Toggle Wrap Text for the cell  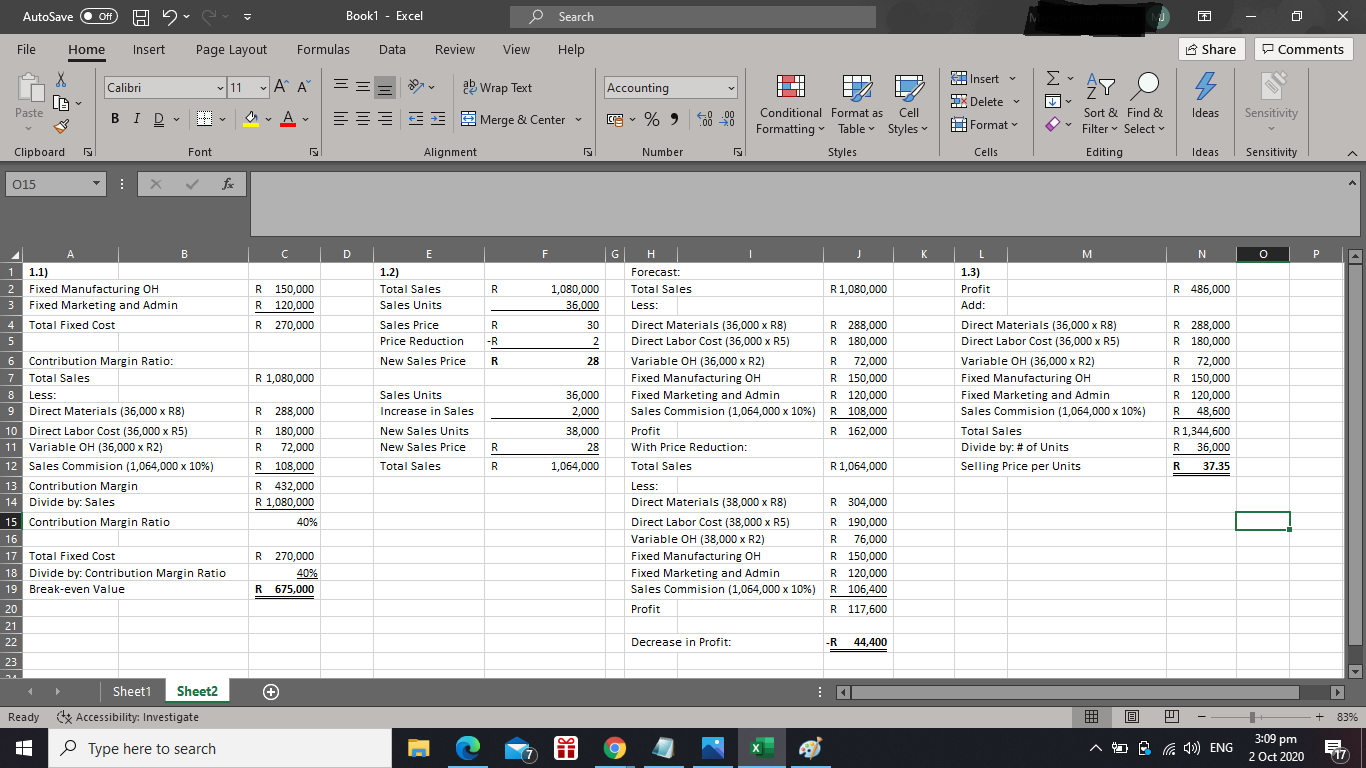coord(497,88)
